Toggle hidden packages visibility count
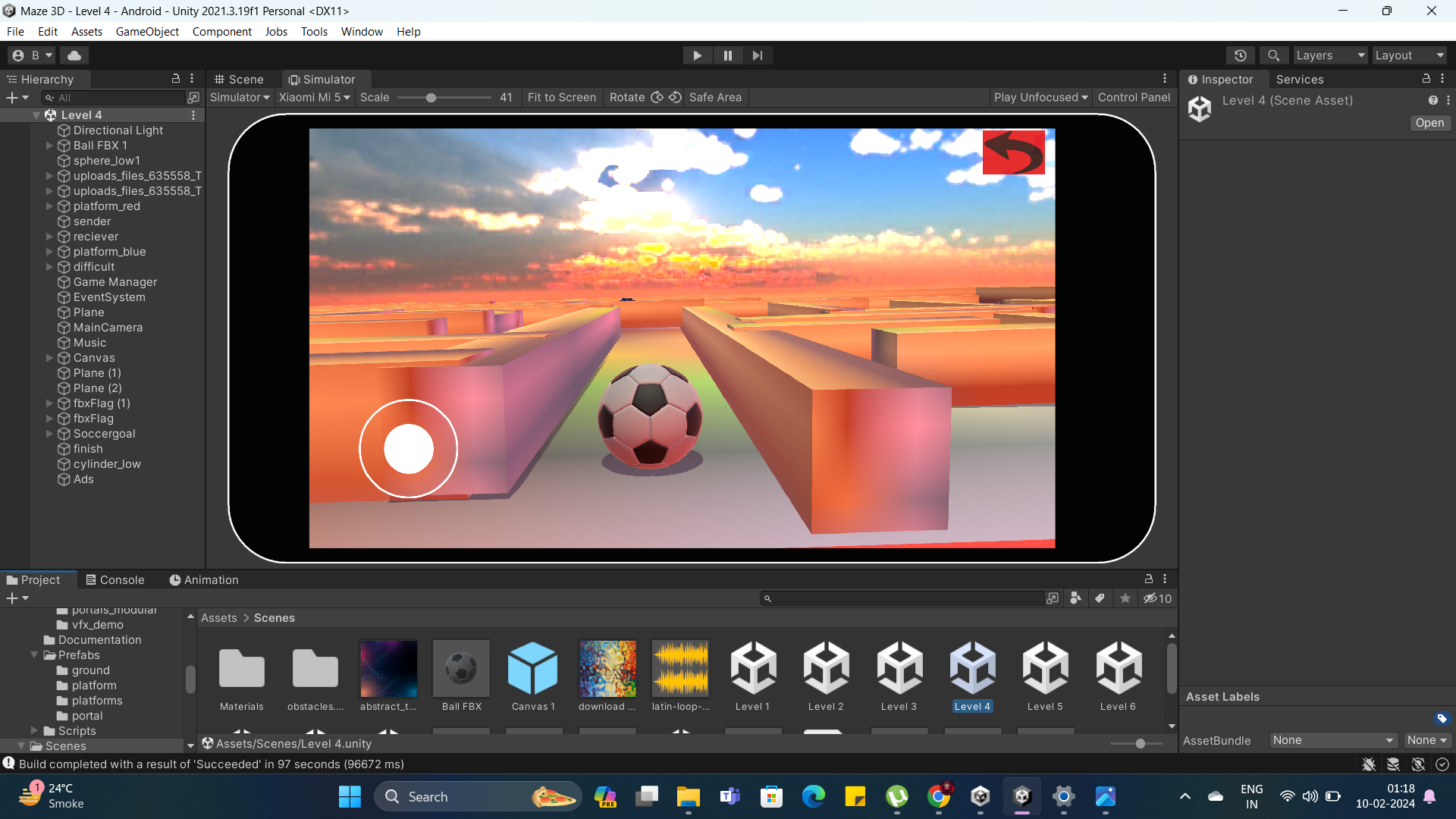Viewport: 1456px width, 819px height. 1158,598
